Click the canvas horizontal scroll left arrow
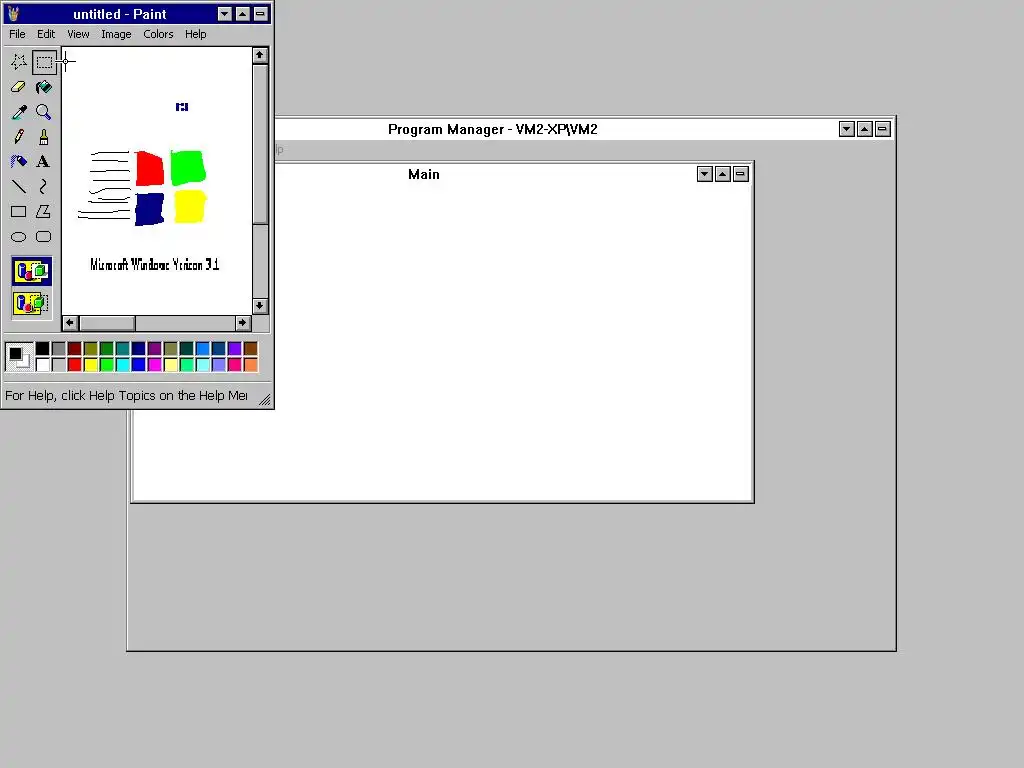1024x768 pixels. click(70, 323)
